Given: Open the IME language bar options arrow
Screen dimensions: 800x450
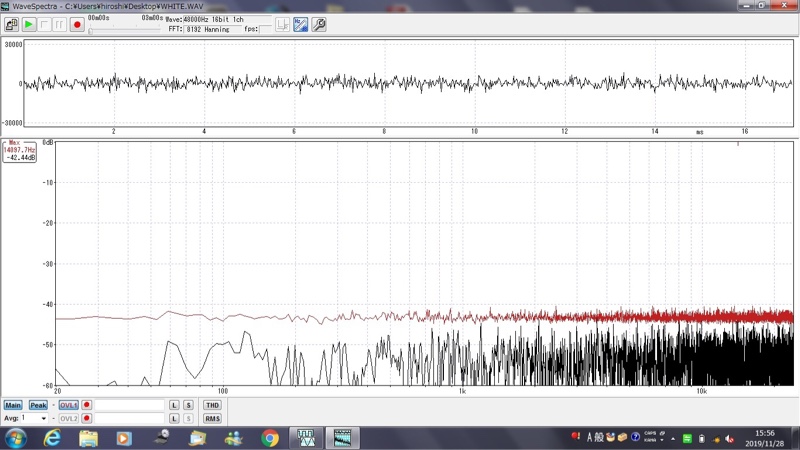Looking at the screenshot, I should 662,440.
